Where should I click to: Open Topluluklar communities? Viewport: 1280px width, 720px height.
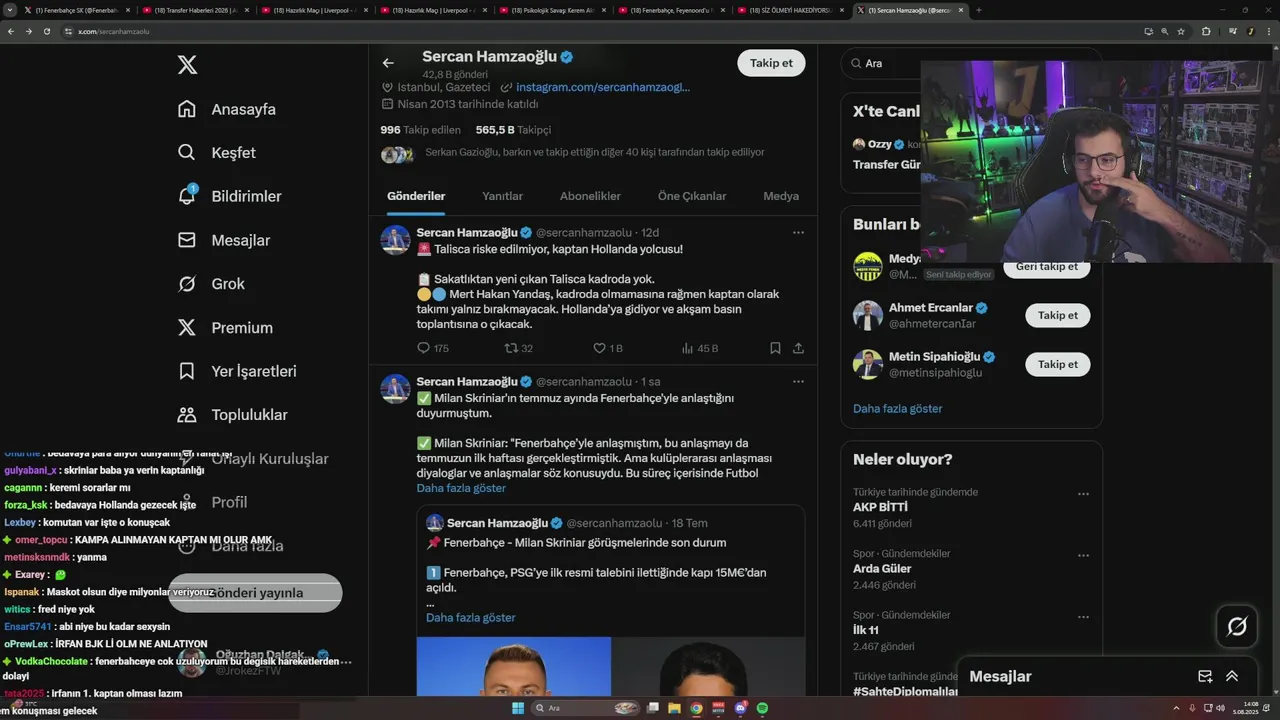pos(232,415)
